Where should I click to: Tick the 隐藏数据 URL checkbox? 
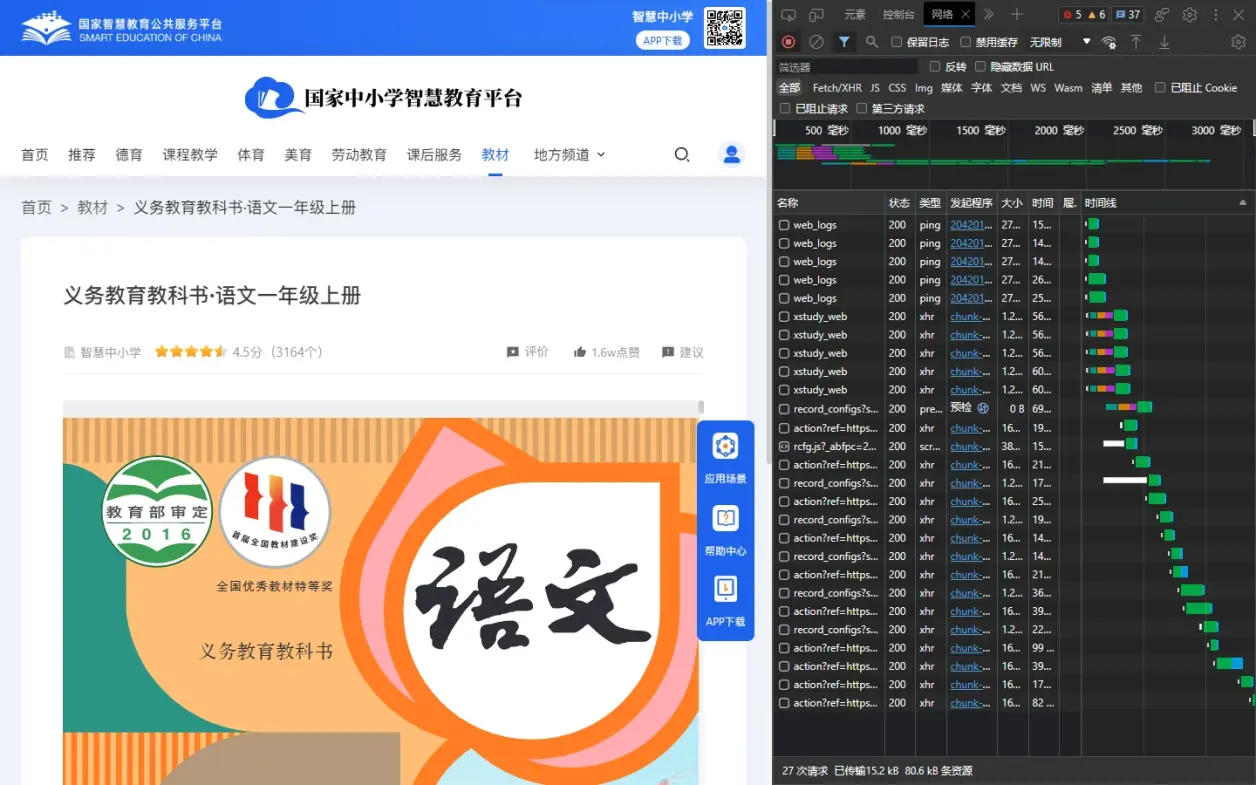click(981, 67)
